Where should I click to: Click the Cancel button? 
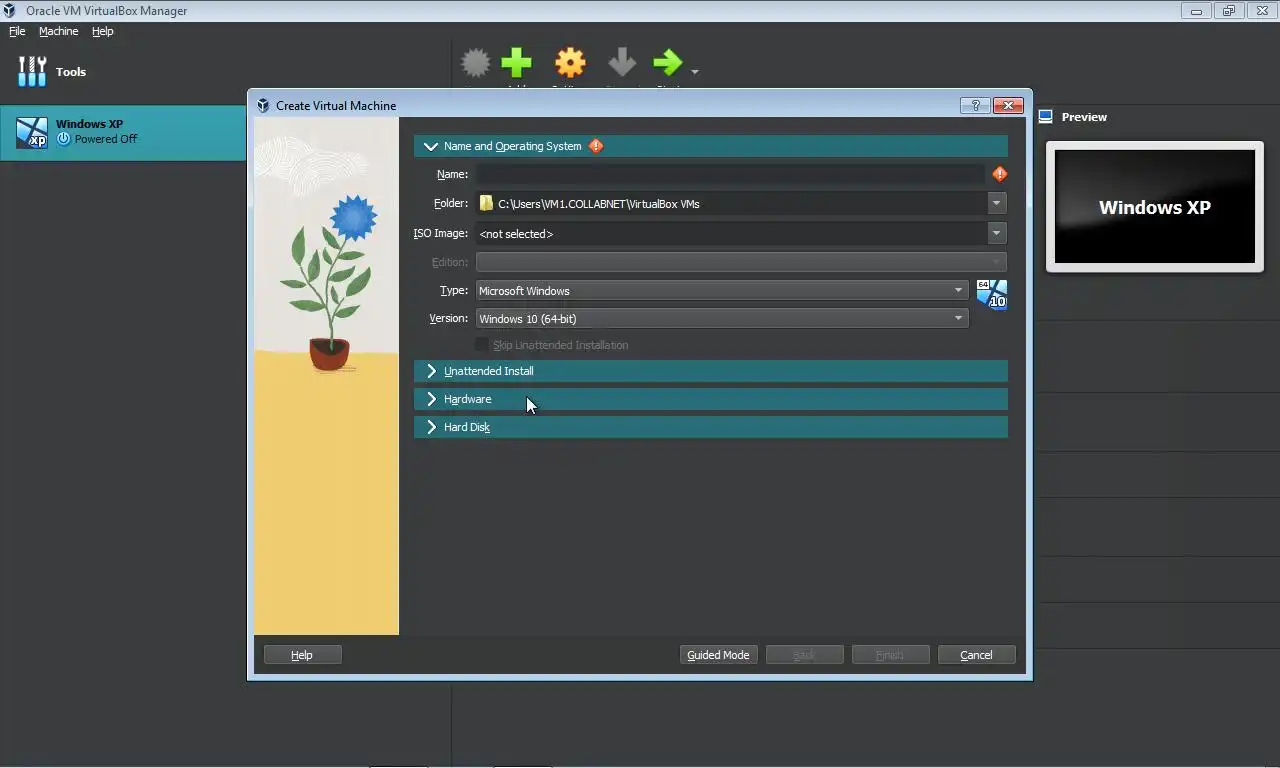pos(976,655)
